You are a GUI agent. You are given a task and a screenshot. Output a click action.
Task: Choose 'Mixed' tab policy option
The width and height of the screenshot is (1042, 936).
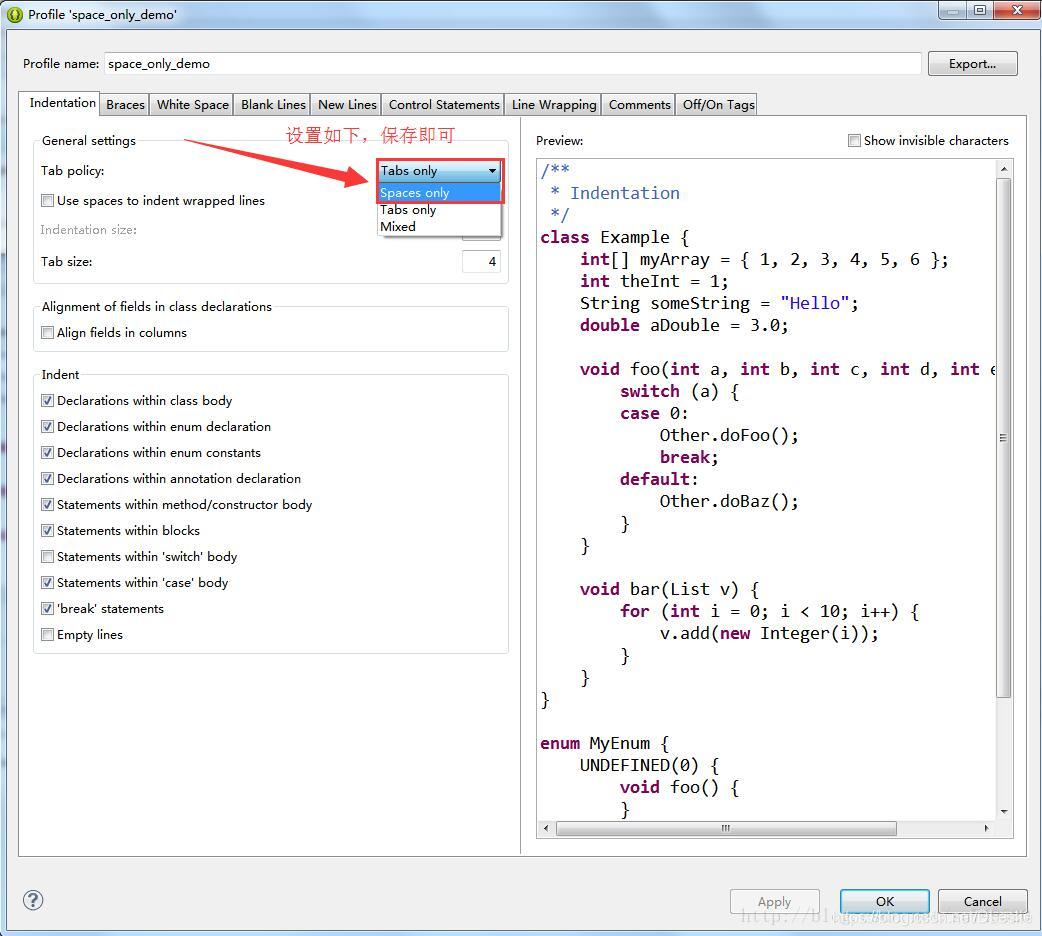[x=439, y=227]
